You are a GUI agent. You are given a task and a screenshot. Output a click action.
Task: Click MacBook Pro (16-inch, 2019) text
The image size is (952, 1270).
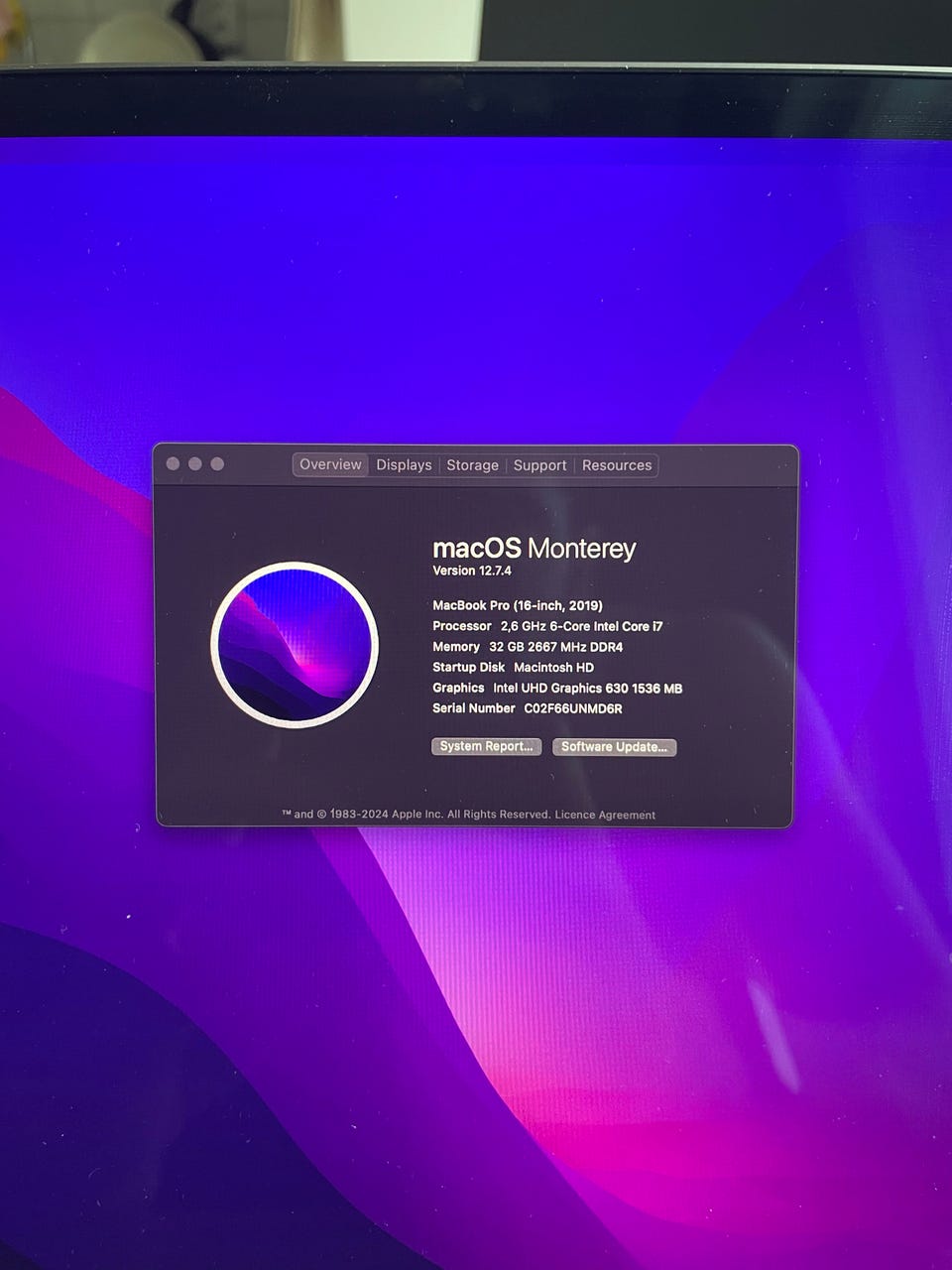coord(518,605)
